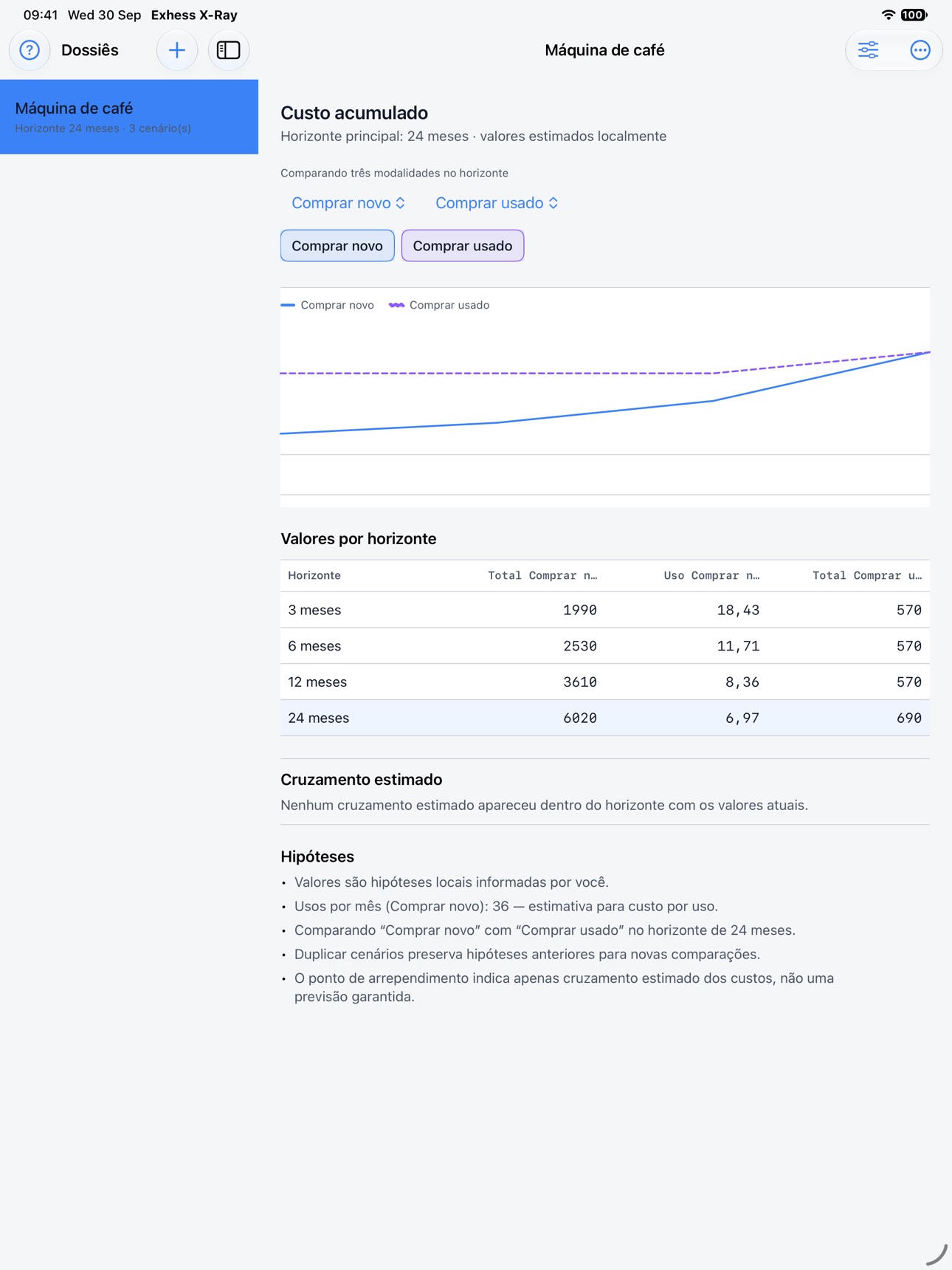Click the usage cost 8,36 cell
The height and width of the screenshot is (1270, 952).
(742, 682)
